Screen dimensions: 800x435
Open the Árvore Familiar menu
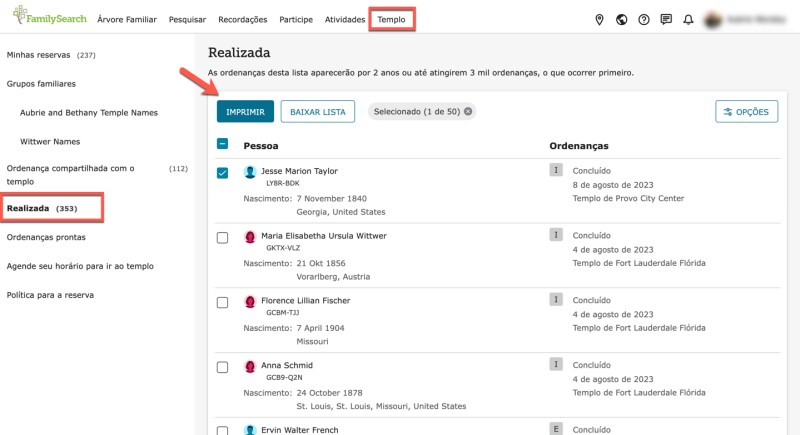(127, 19)
